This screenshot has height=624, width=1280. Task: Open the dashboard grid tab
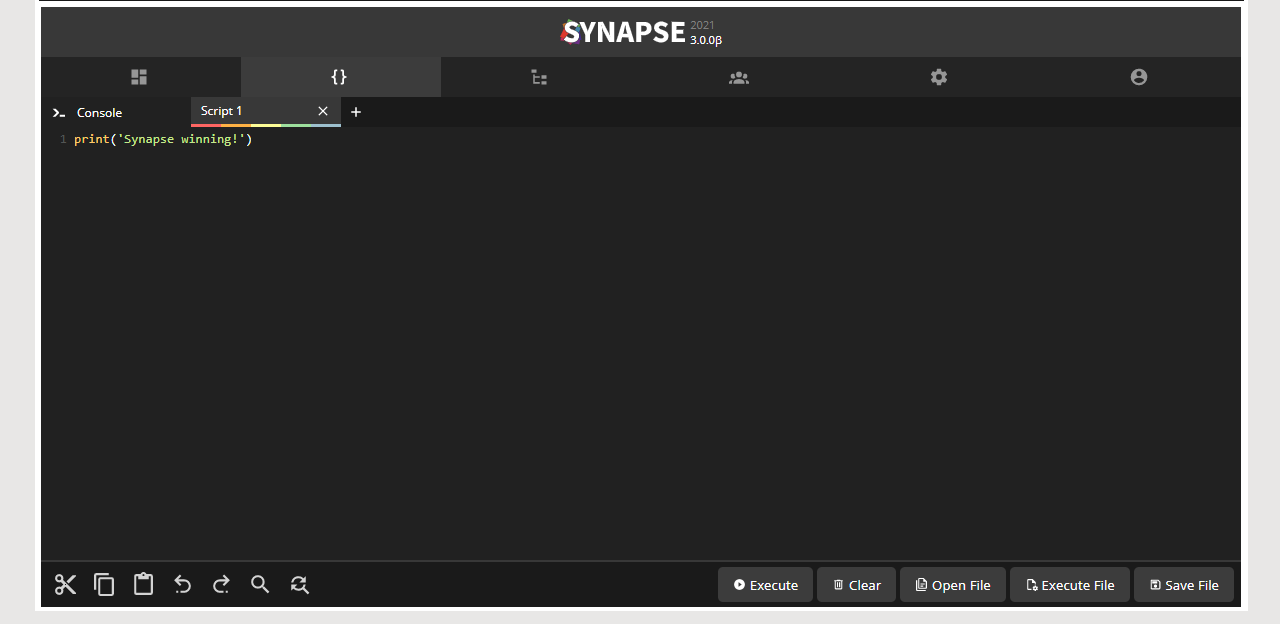pyautogui.click(x=139, y=77)
